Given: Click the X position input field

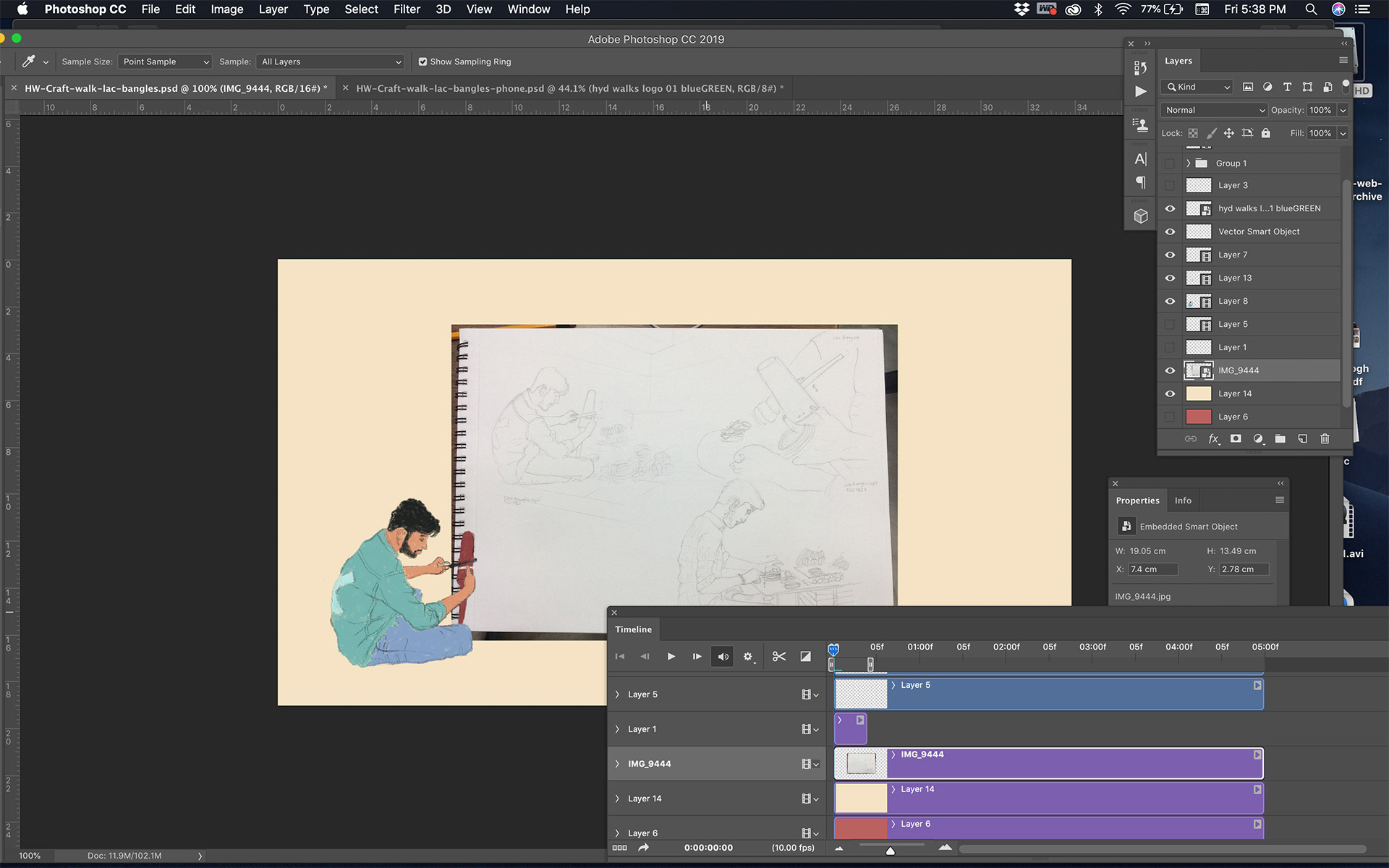Looking at the screenshot, I should coord(1153,569).
